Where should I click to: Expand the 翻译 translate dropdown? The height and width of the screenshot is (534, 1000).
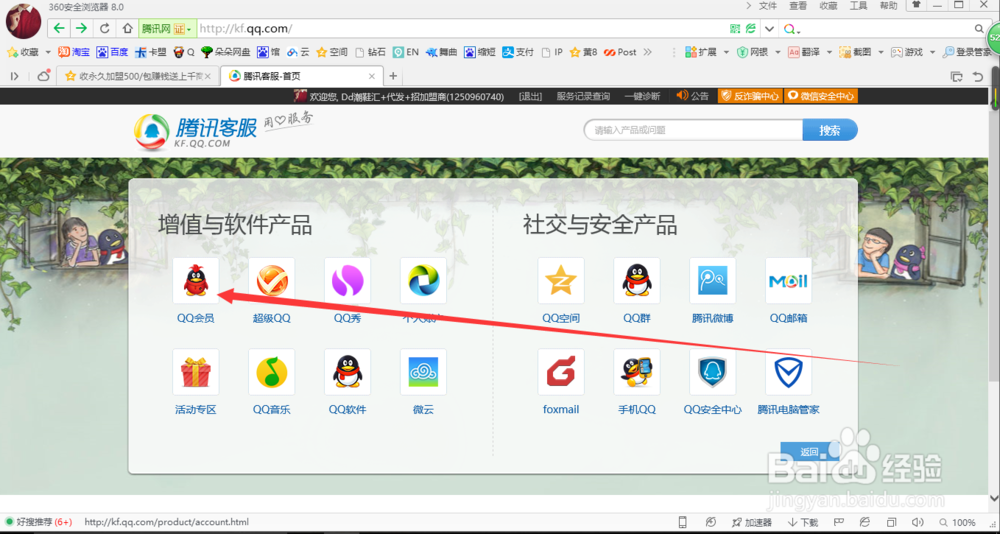point(829,52)
